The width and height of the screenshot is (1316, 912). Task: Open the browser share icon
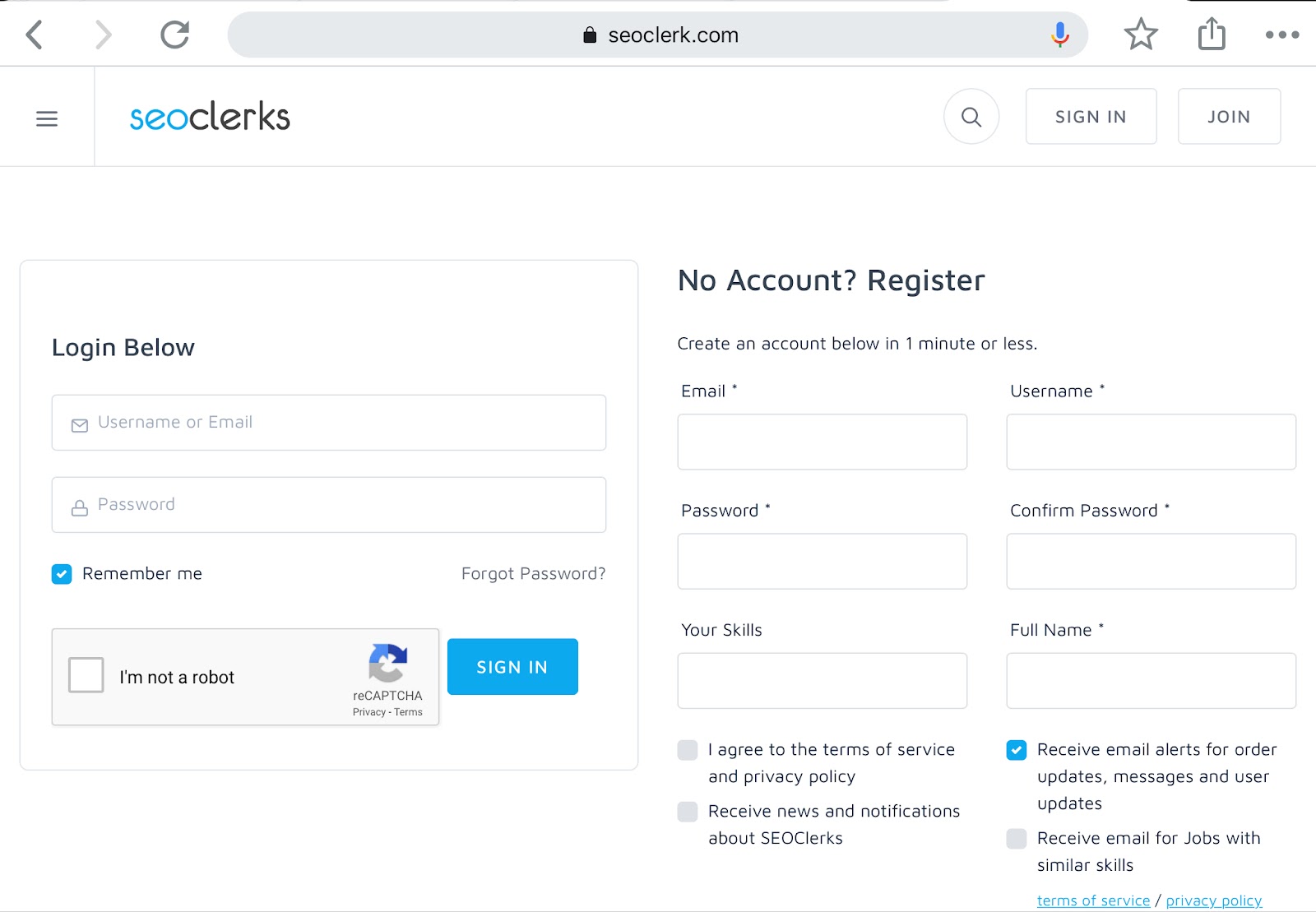tap(1212, 35)
